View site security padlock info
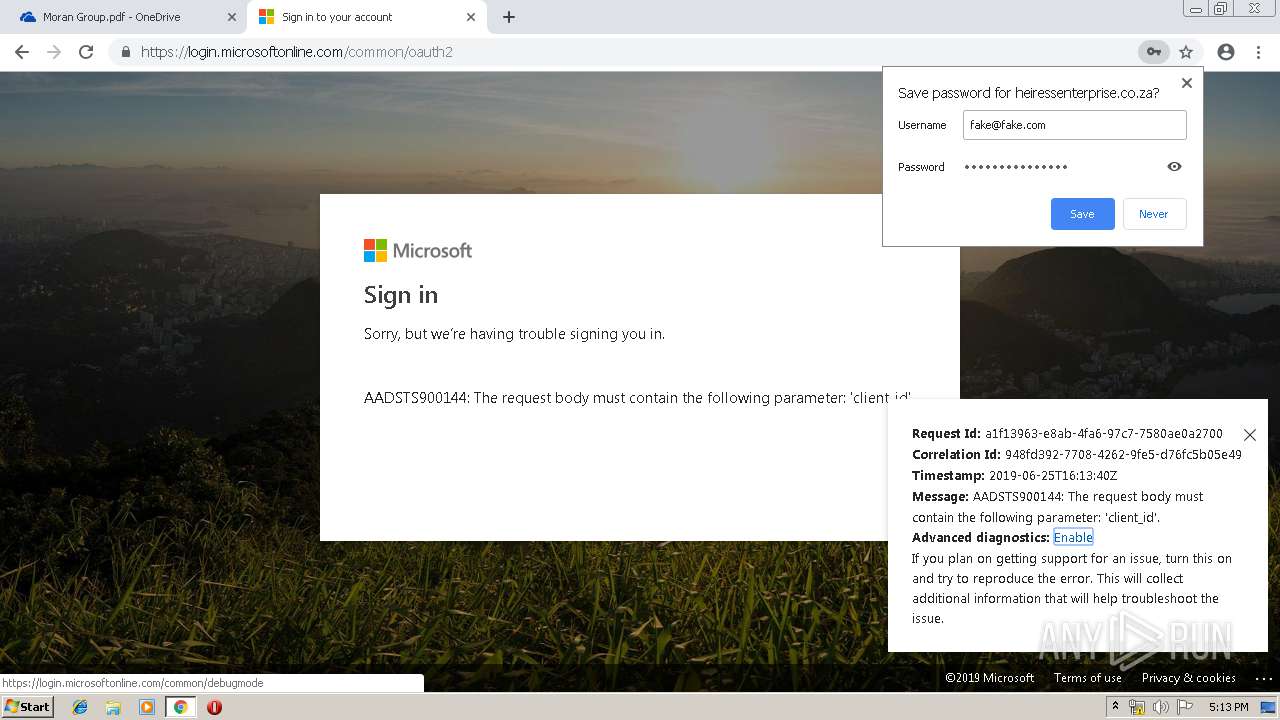 click(x=125, y=52)
